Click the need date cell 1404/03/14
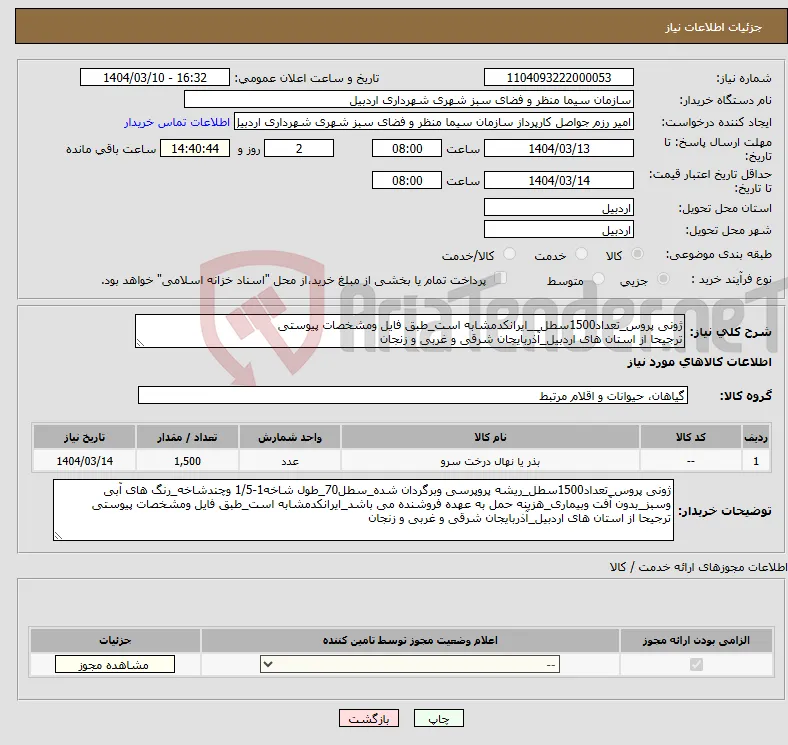Screen dimensions: 788x745 point(84,461)
